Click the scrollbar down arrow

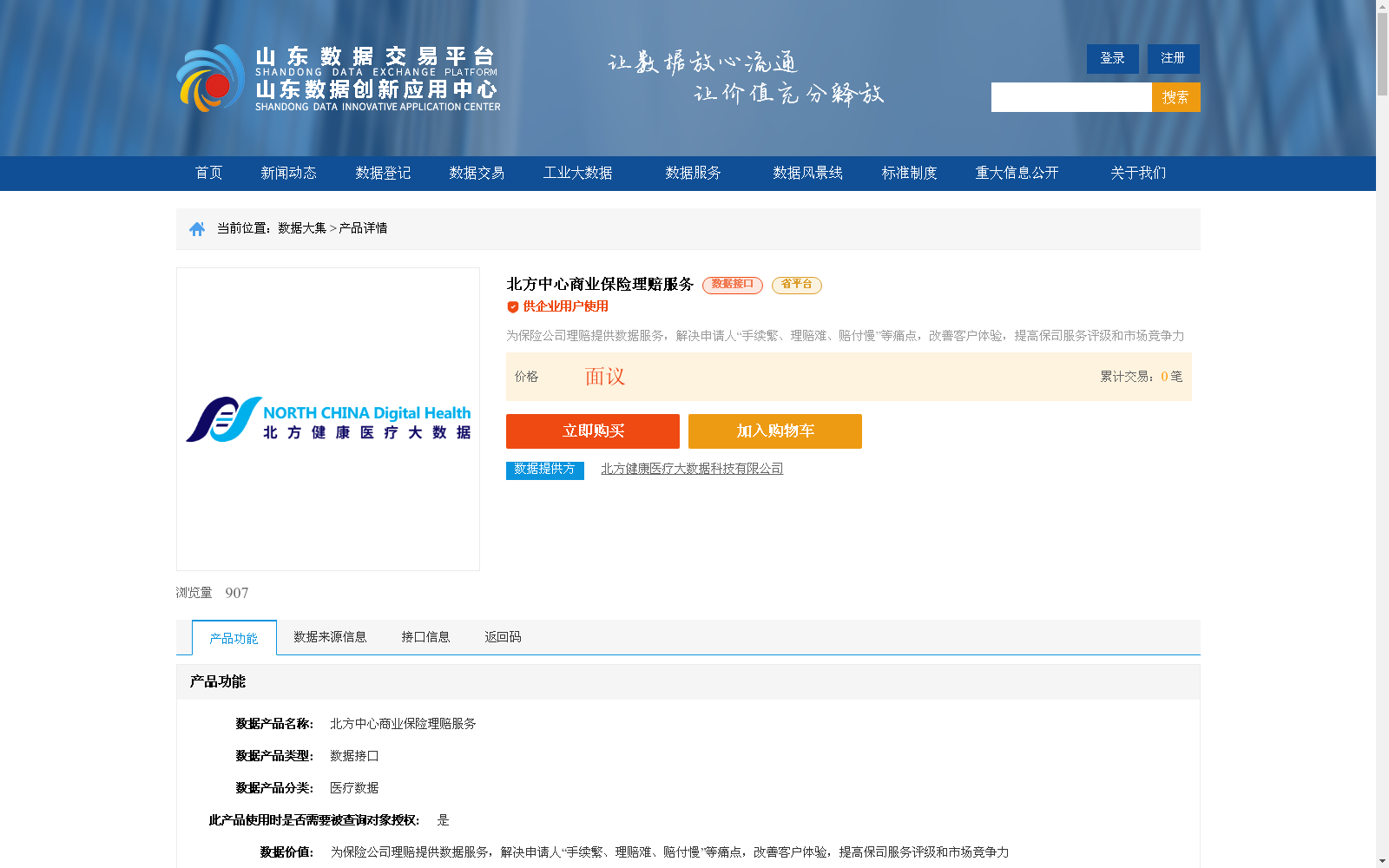coord(1382,861)
